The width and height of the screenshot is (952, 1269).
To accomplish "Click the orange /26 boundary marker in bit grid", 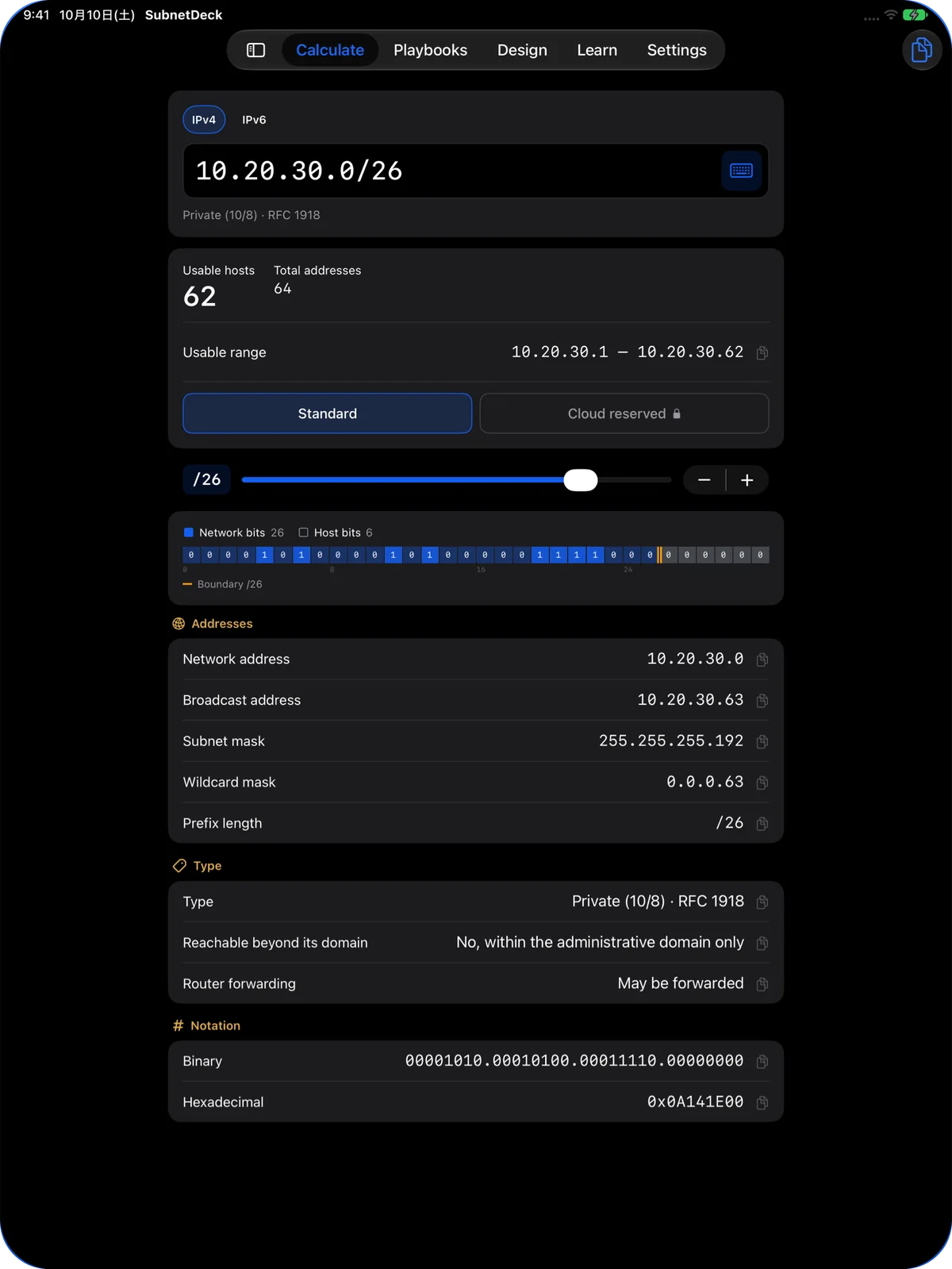I will (x=659, y=555).
